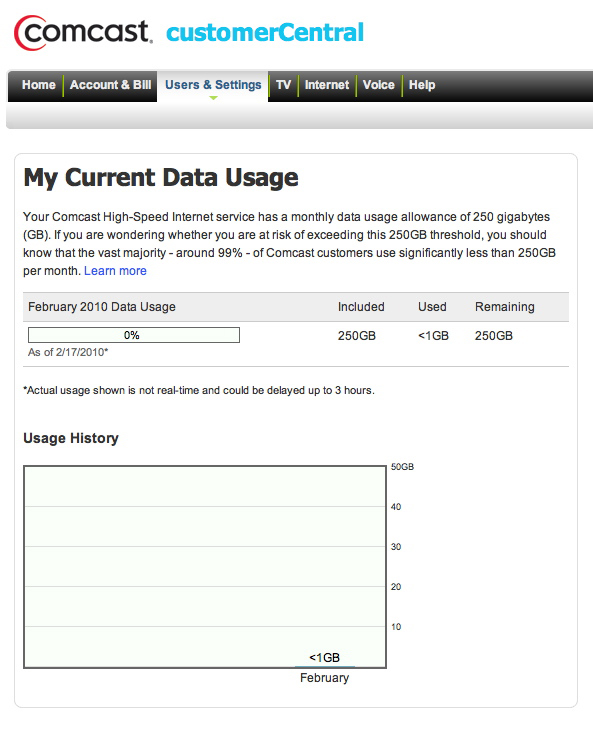Click the 30 chart scale label

[x=396, y=547]
